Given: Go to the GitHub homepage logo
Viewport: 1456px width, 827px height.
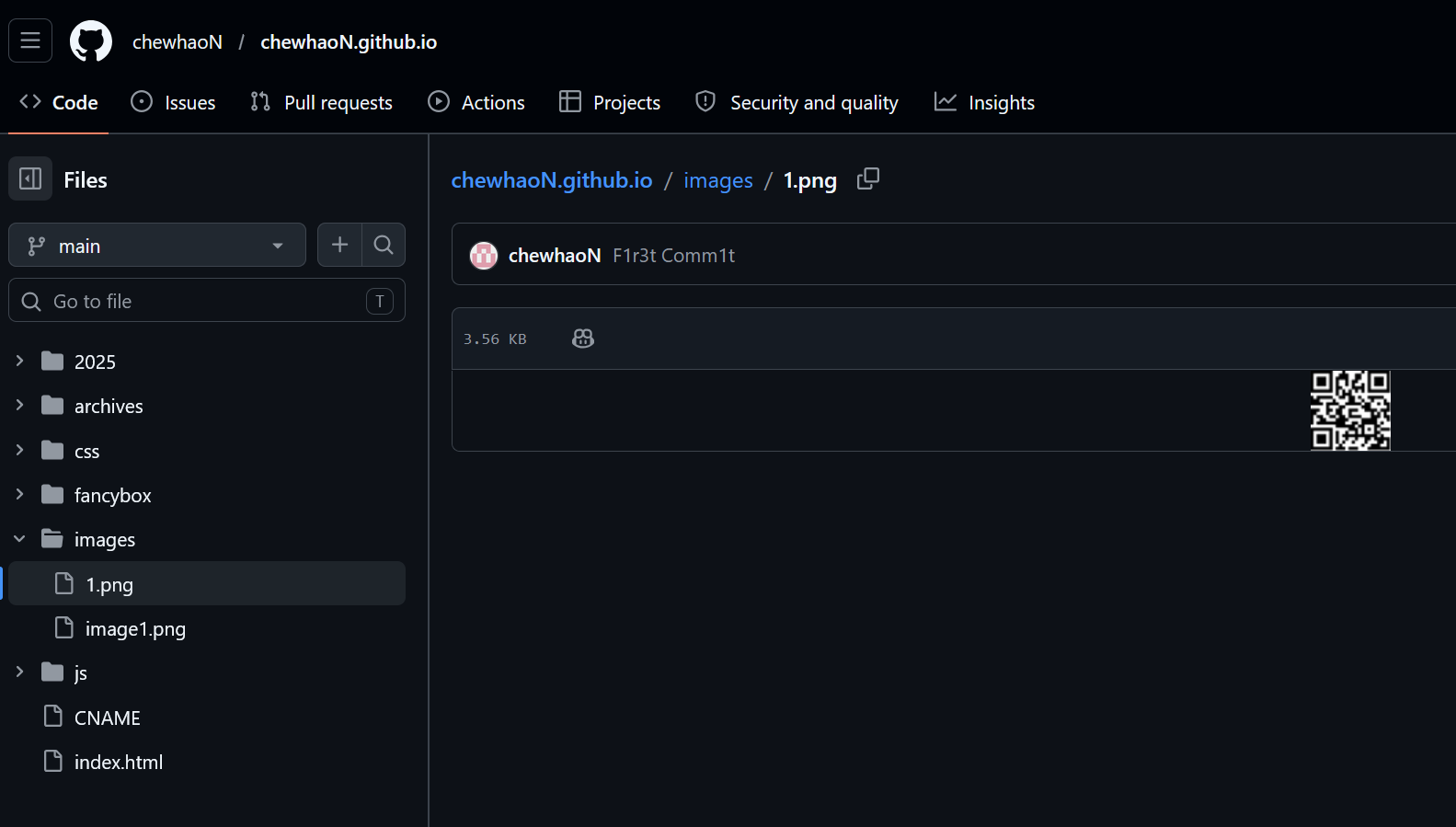Looking at the screenshot, I should click(x=91, y=41).
